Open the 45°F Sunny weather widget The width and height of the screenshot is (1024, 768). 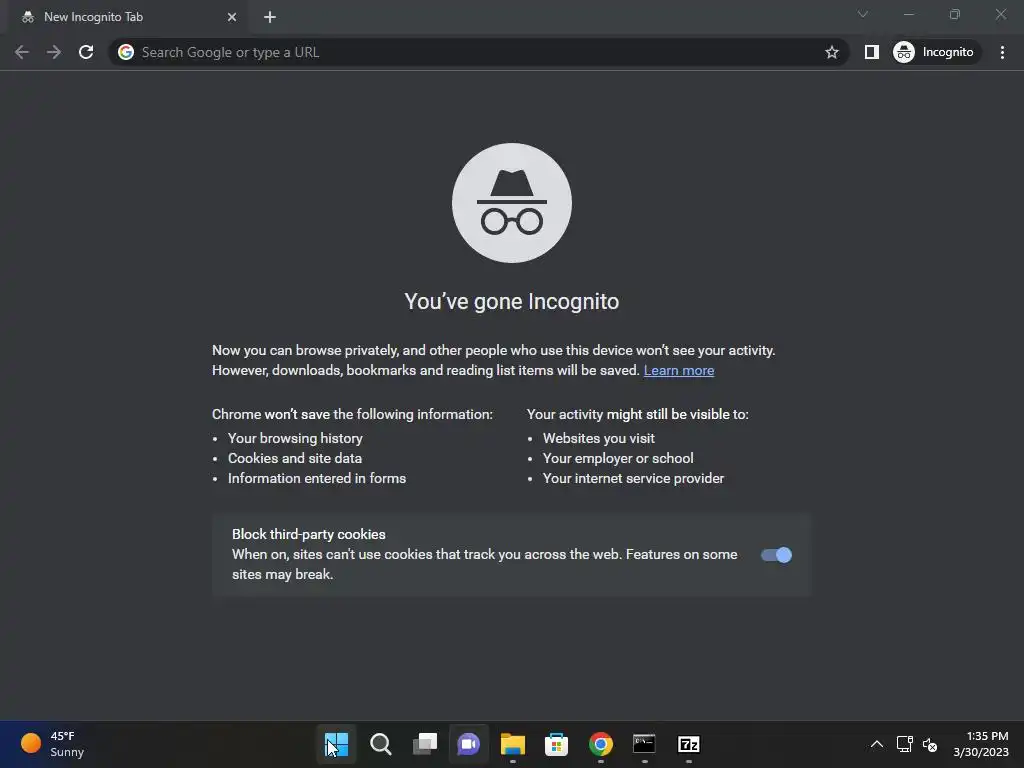(x=52, y=744)
